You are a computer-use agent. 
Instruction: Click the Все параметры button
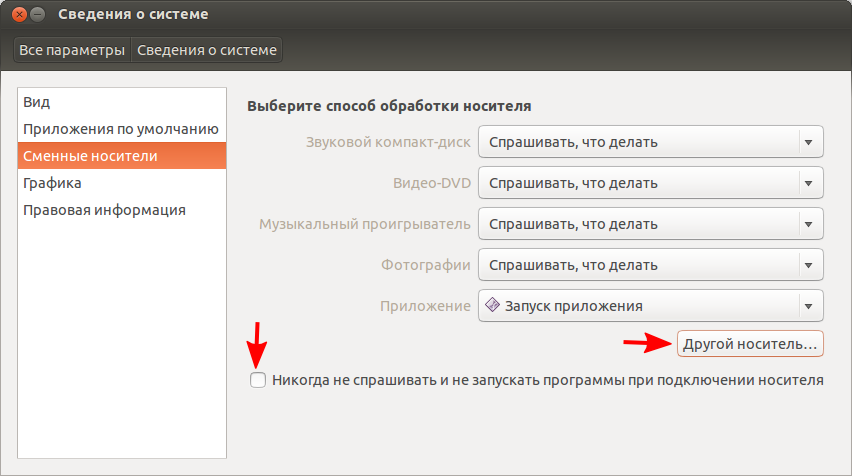[72, 50]
